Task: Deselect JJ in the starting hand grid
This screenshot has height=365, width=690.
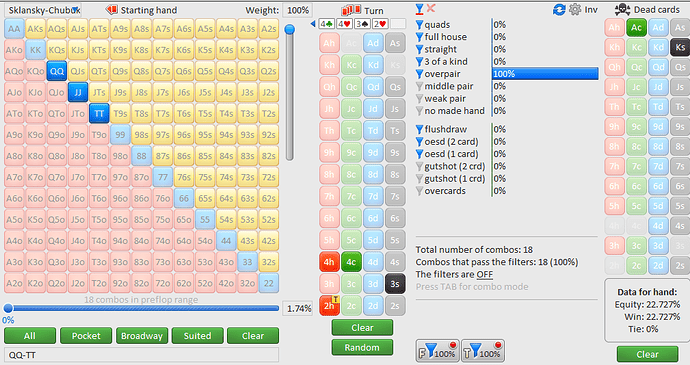Action: click(x=78, y=92)
